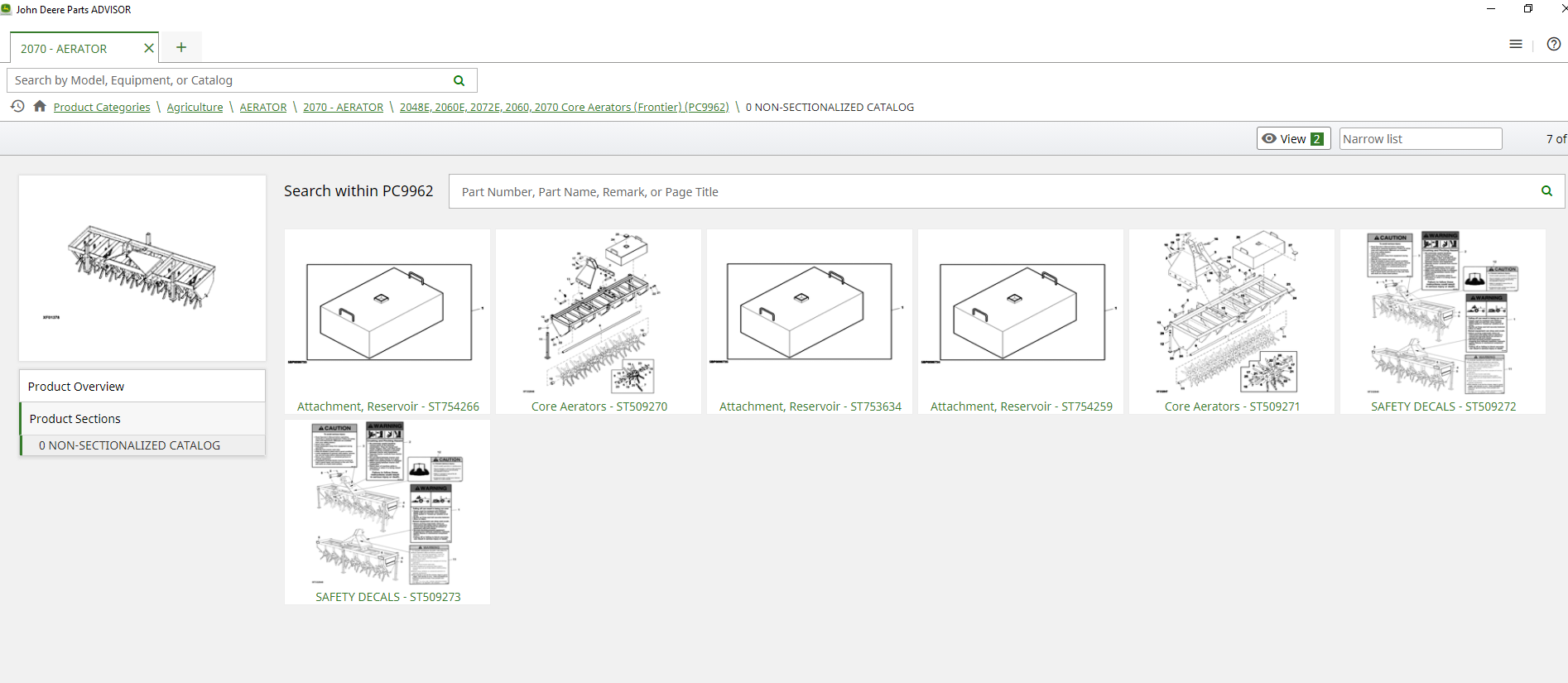The height and width of the screenshot is (683, 1568).
Task: Open the help question mark icon
Action: 1554,44
